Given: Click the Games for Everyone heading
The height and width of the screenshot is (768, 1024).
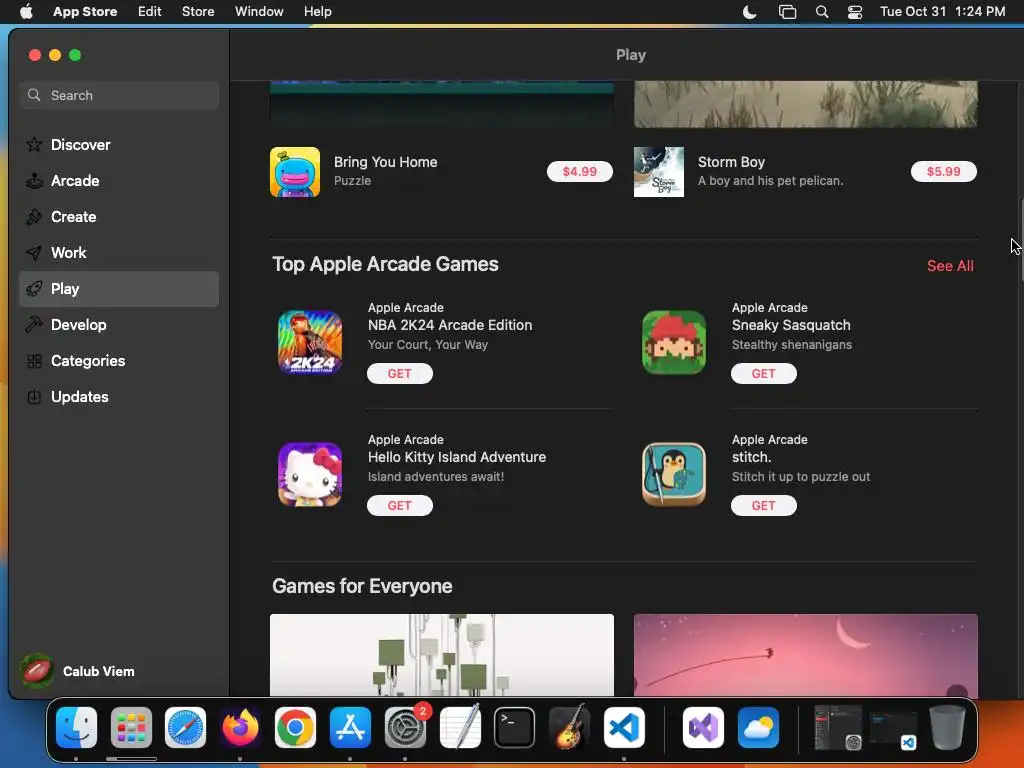Looking at the screenshot, I should [x=362, y=586].
